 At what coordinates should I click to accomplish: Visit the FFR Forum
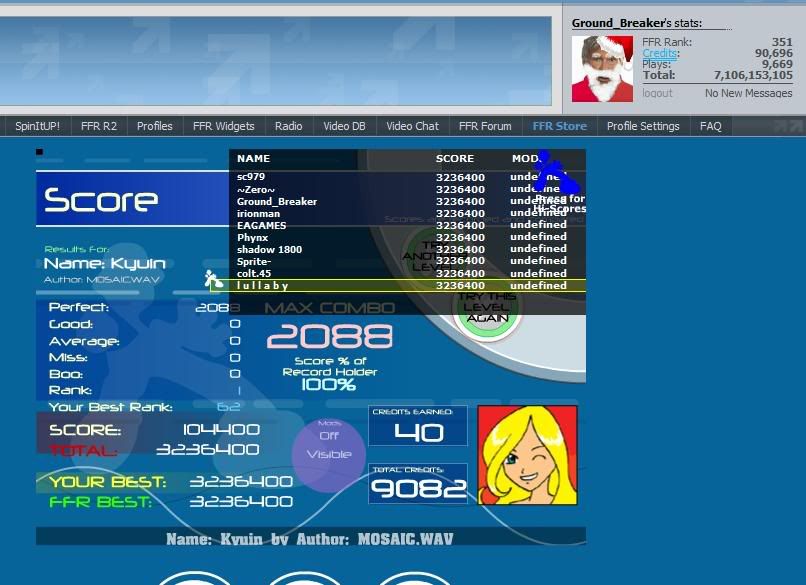pyautogui.click(x=485, y=126)
